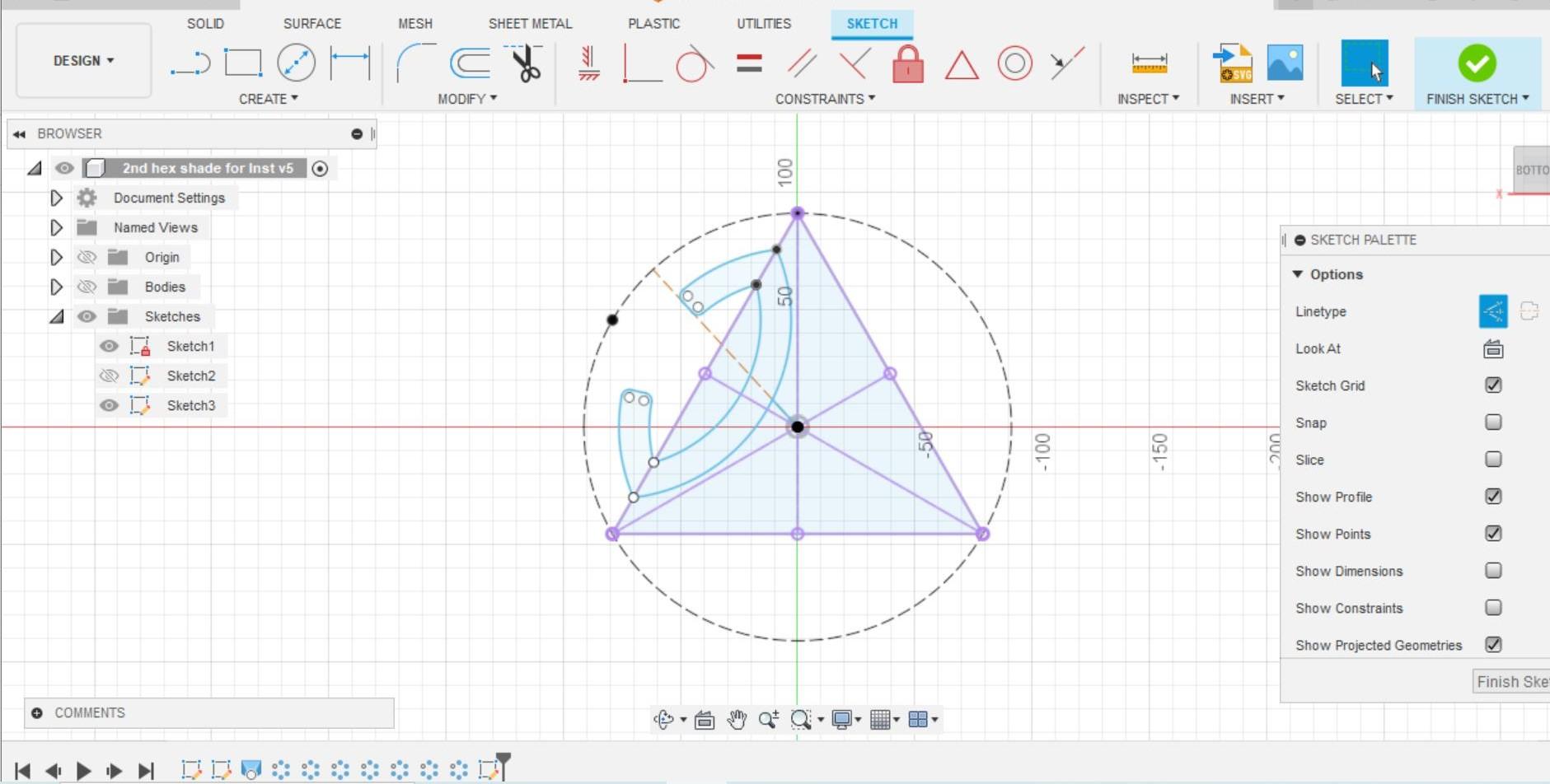Toggle the Sketch Grid checkbox
Viewport: 1550px width, 784px height.
coord(1493,385)
